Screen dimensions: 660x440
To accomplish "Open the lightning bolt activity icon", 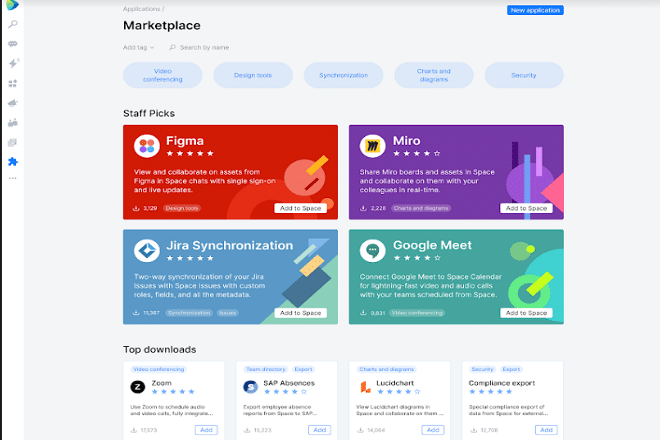I will [13, 64].
